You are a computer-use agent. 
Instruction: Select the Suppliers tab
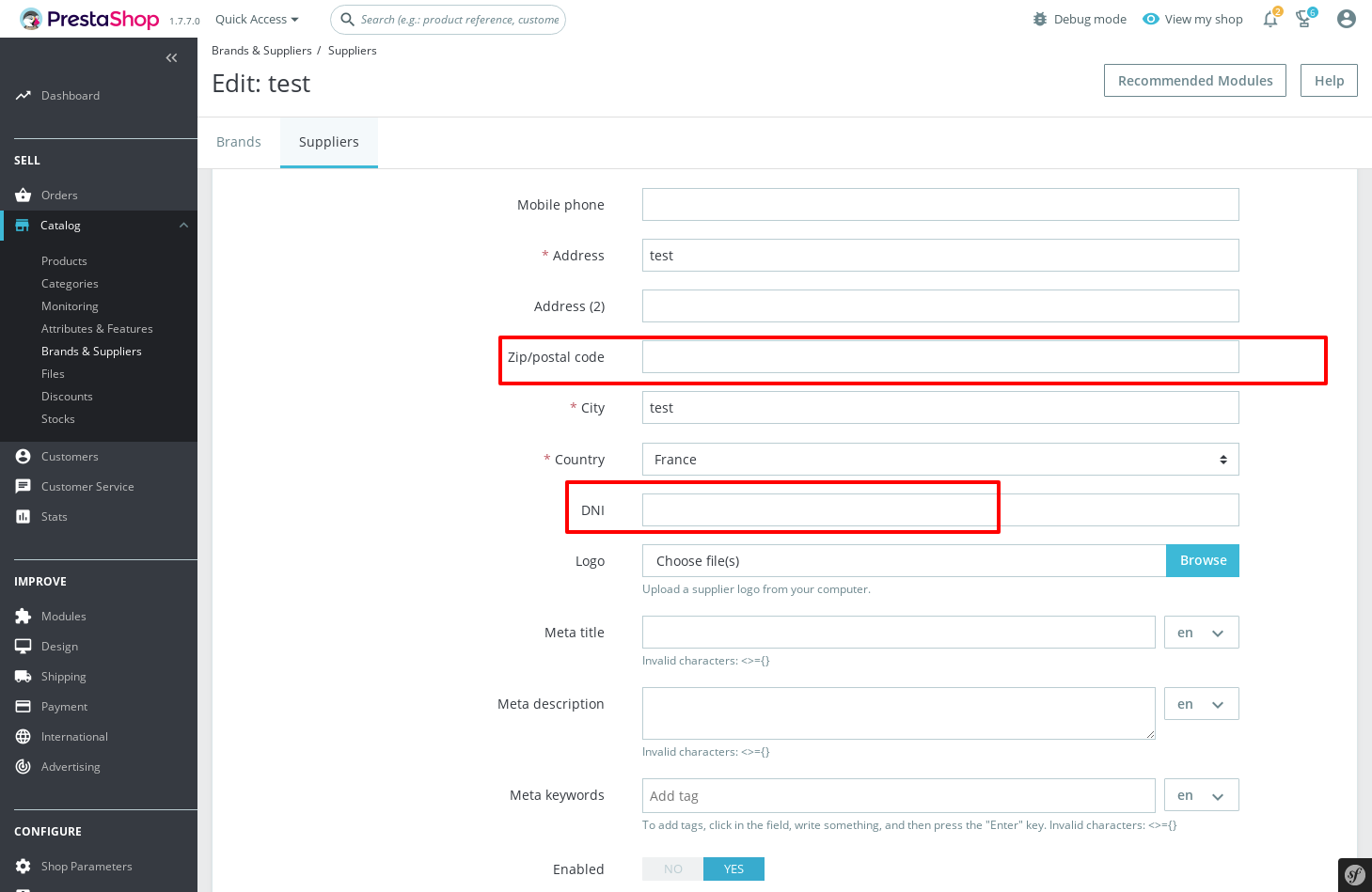click(329, 142)
